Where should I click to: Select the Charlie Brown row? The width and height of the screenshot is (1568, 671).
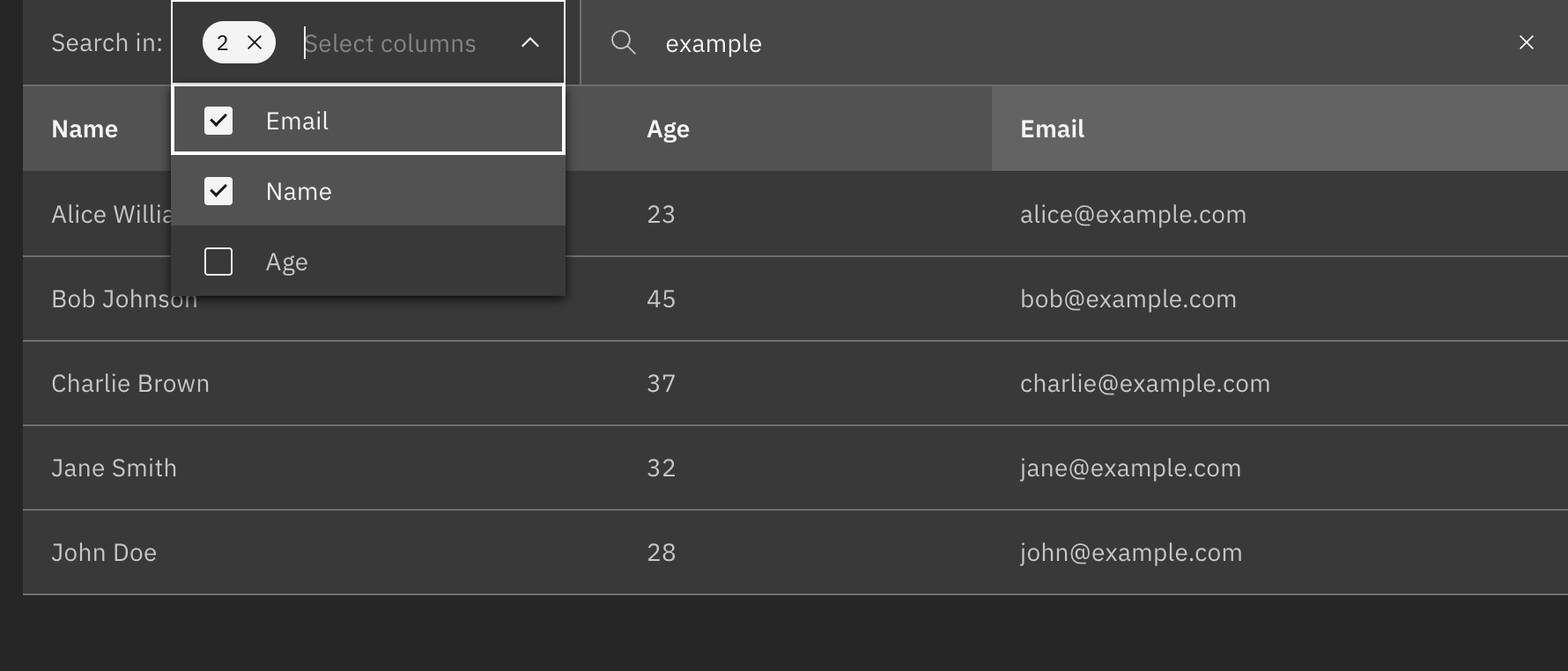[130, 383]
